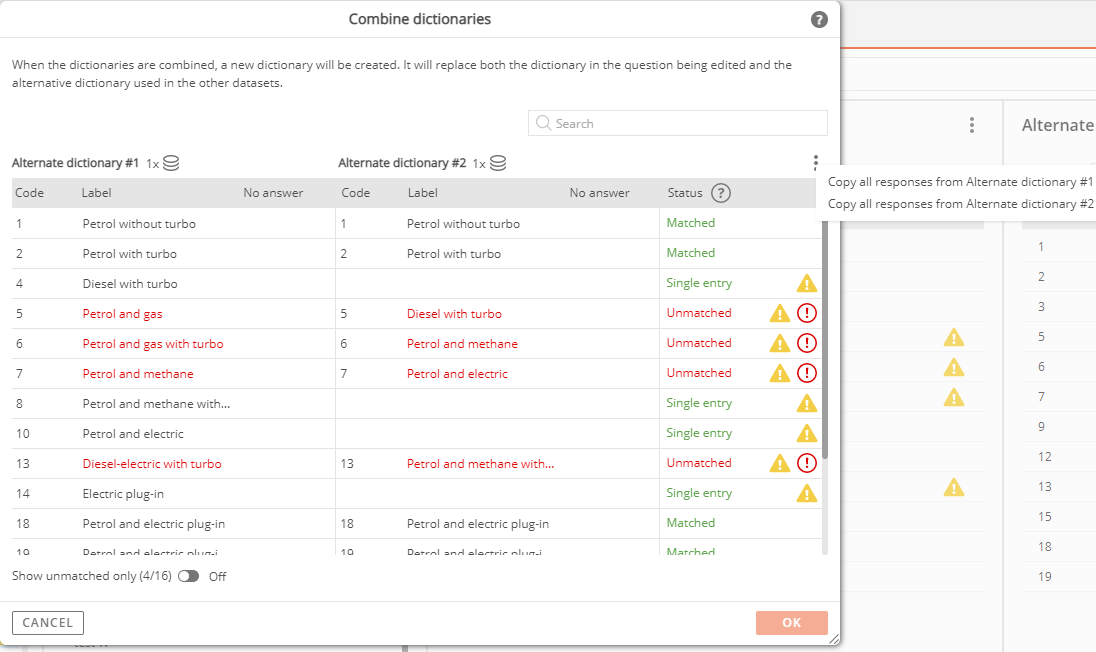Screen dimensions: 1096x652
Task: Click 'Petrol and electric' in dictionary #2 code 7
Action: coord(457,374)
